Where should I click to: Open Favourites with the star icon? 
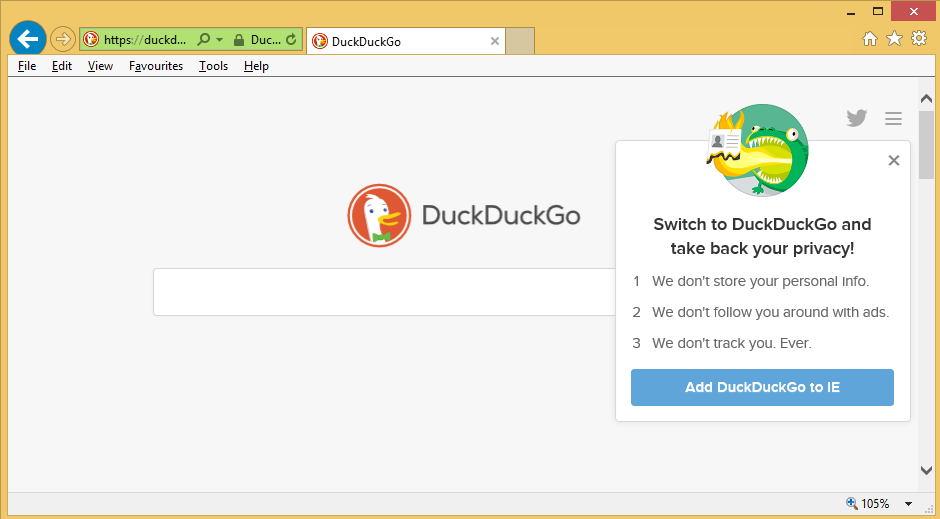[894, 39]
